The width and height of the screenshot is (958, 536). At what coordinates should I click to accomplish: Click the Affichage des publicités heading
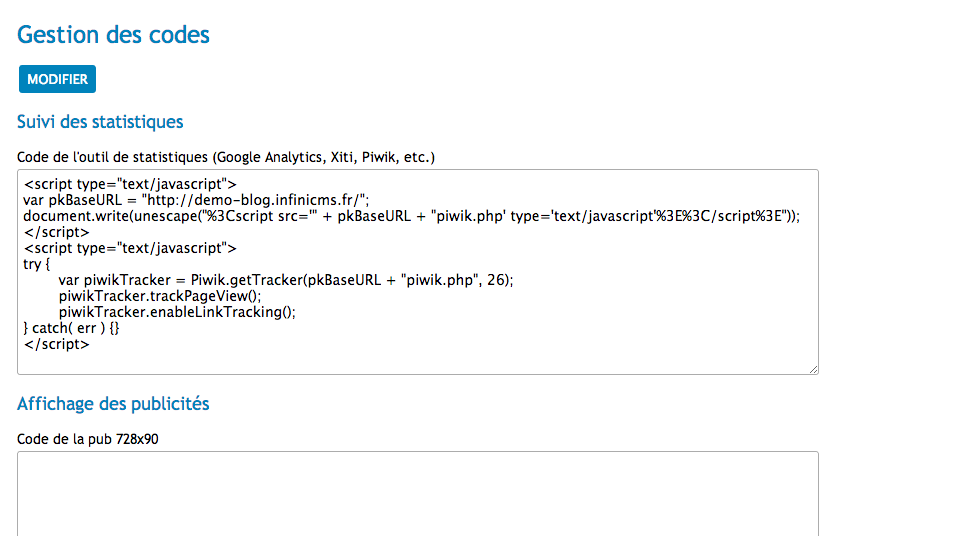113,403
